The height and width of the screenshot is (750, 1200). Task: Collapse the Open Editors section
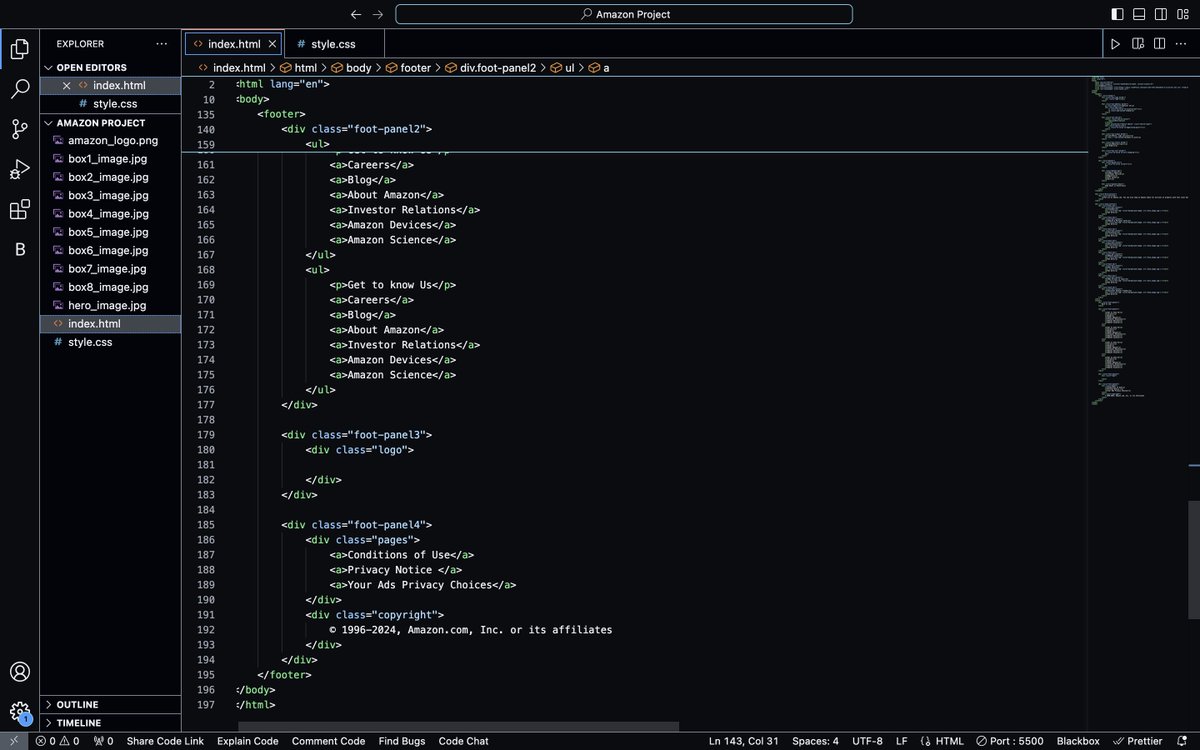tap(110, 67)
